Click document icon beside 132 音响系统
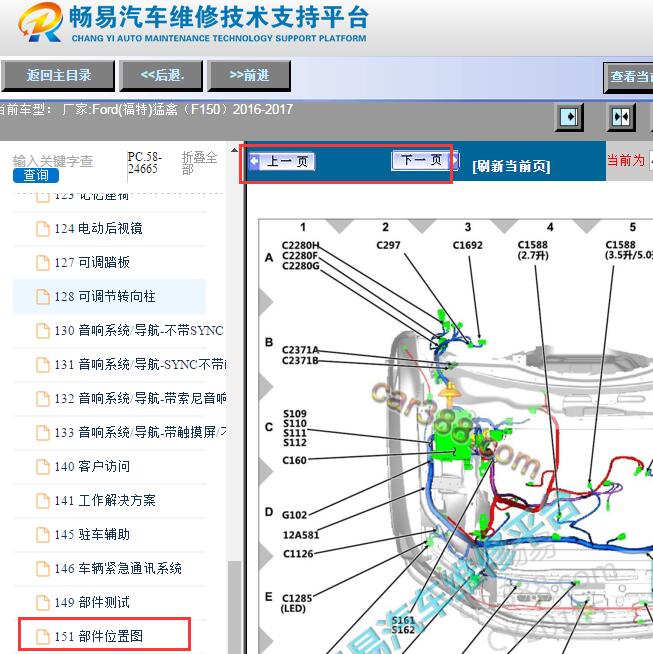653x654 pixels. [x=43, y=399]
